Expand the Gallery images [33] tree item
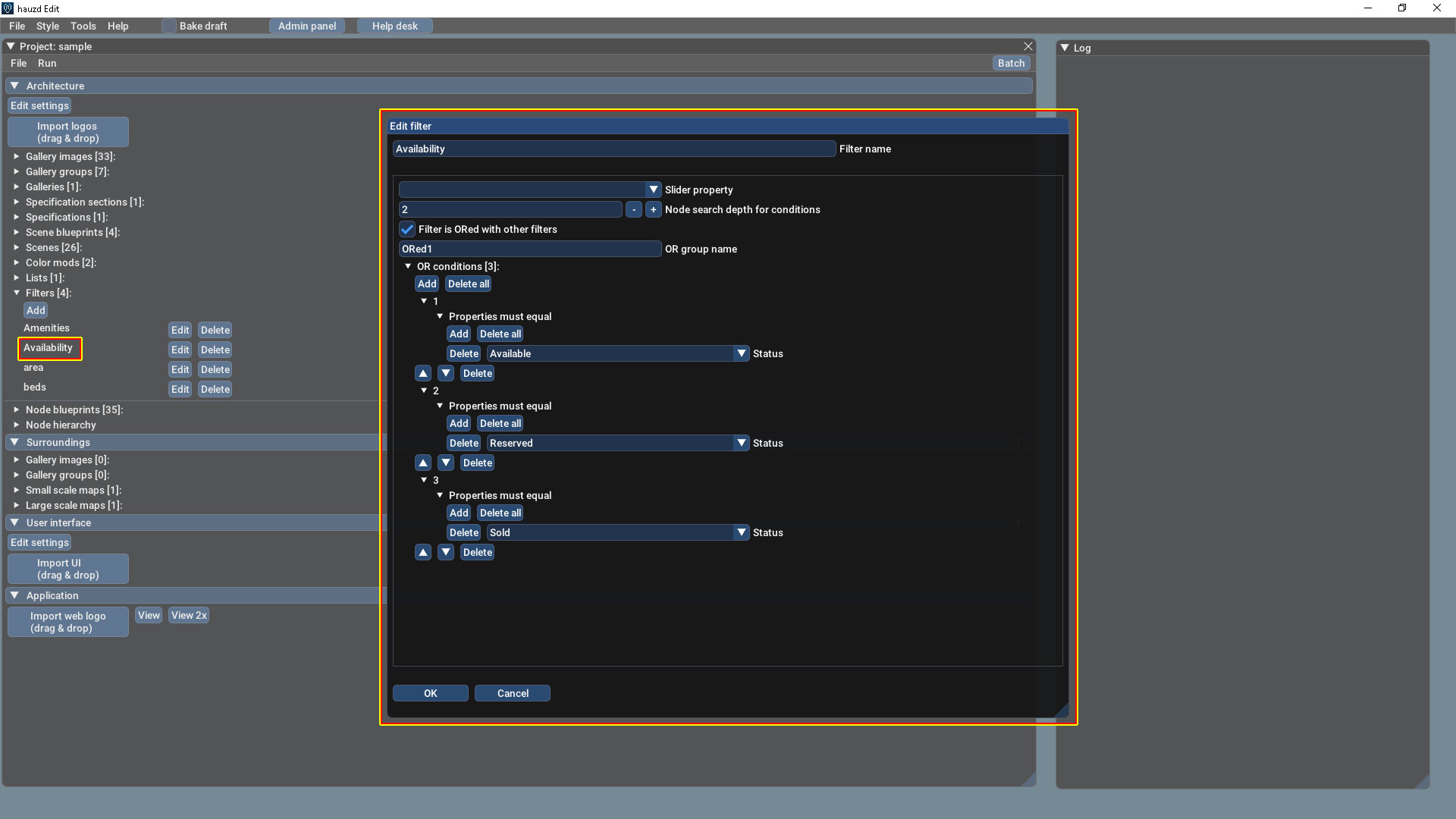The image size is (1456, 819). (x=16, y=156)
